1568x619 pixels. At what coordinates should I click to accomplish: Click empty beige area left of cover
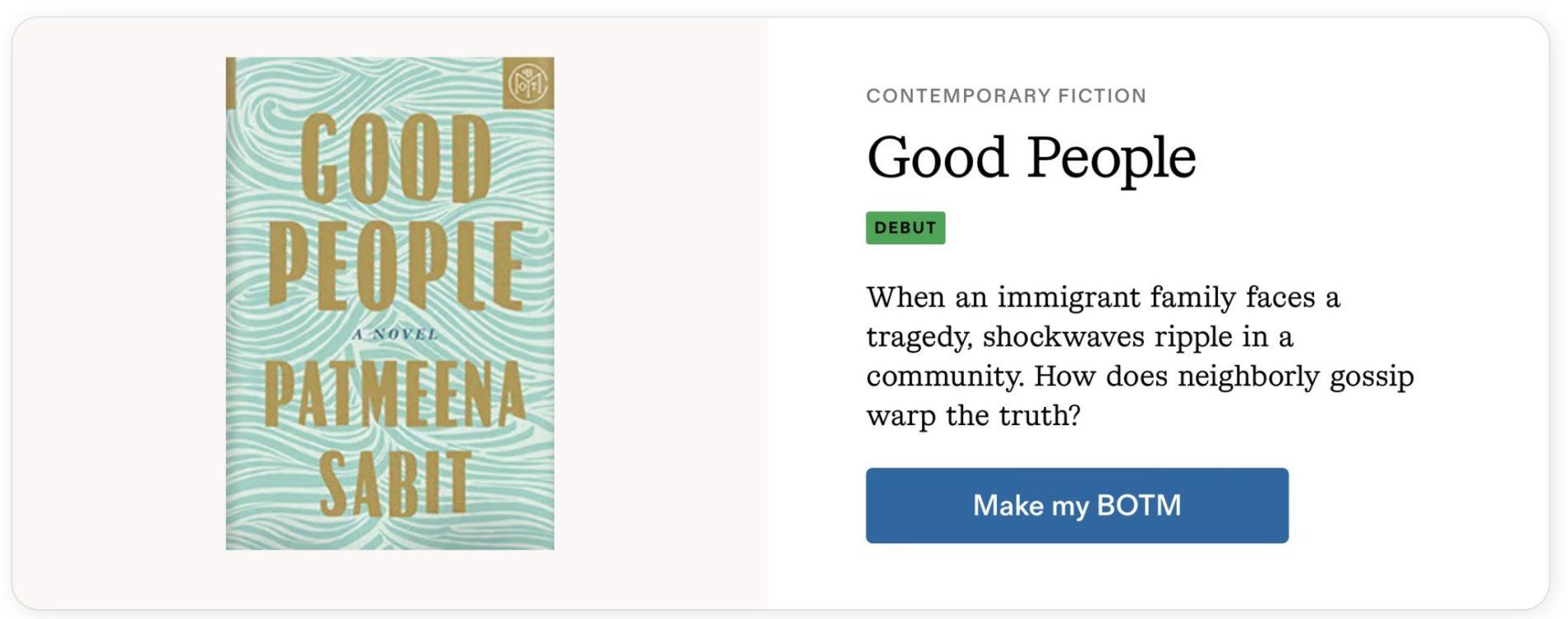click(x=116, y=314)
